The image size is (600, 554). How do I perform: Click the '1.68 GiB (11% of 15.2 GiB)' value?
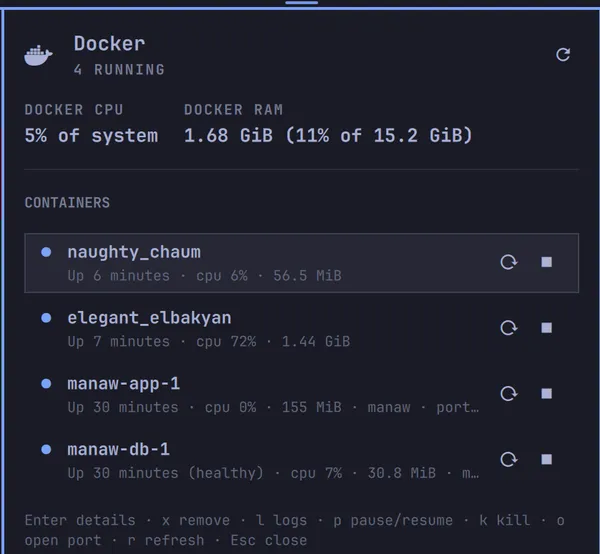click(x=328, y=136)
